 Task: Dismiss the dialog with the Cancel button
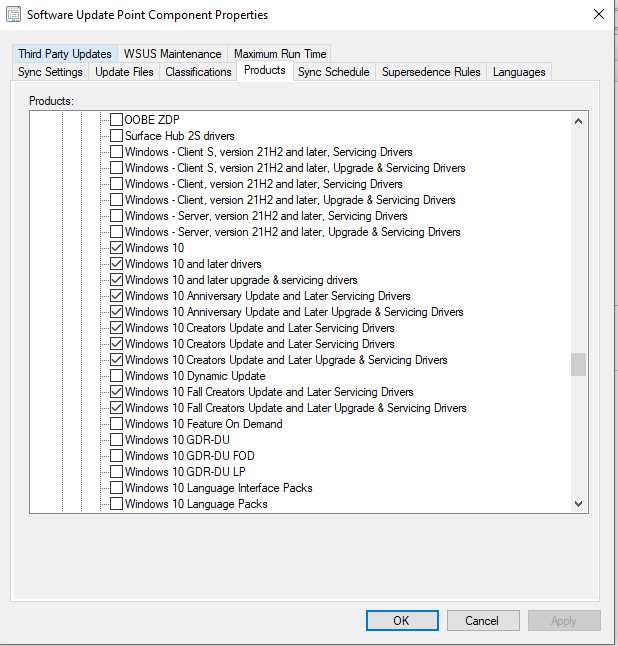pos(483,620)
